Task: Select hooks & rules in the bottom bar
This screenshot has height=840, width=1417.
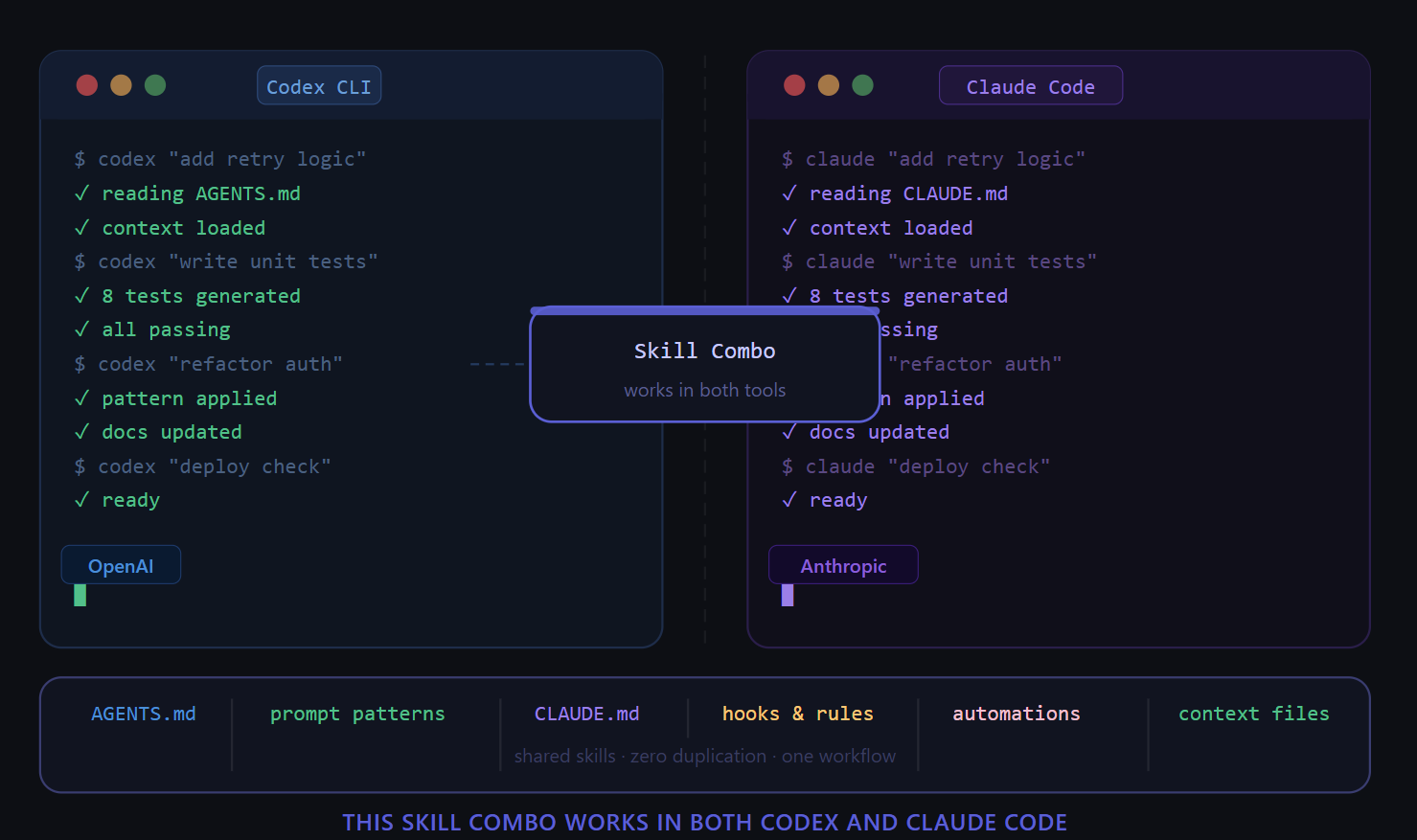Action: click(x=798, y=714)
